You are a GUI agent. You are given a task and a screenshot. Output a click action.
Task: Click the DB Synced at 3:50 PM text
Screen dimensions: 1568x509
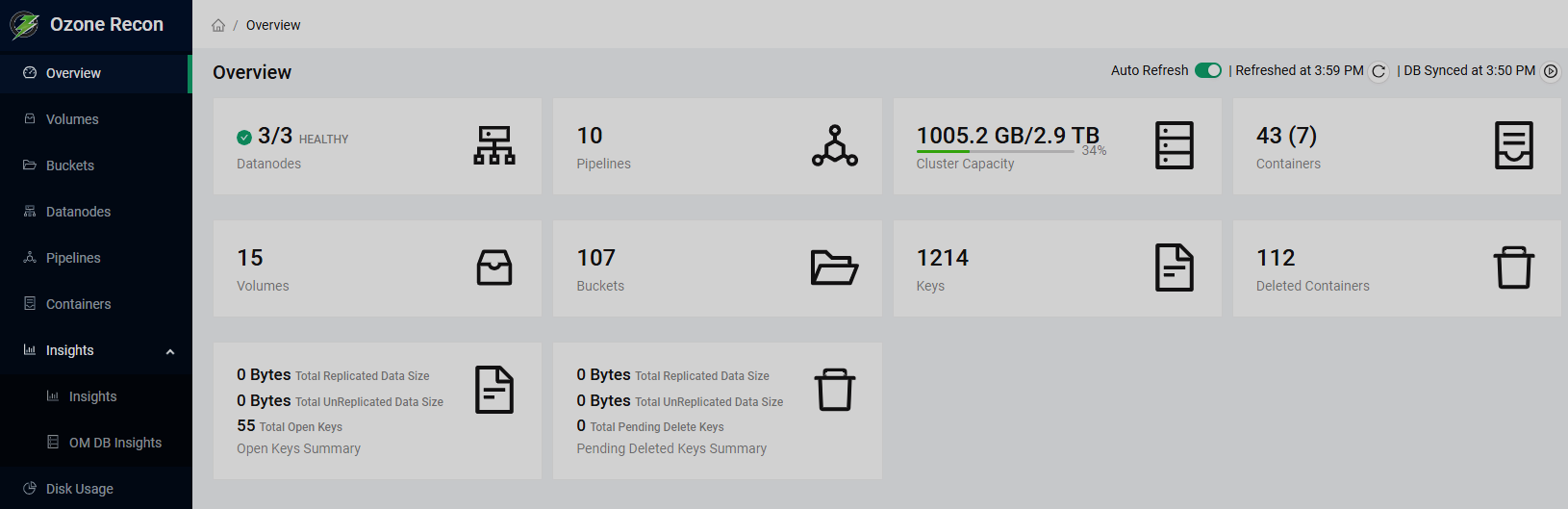point(1470,70)
